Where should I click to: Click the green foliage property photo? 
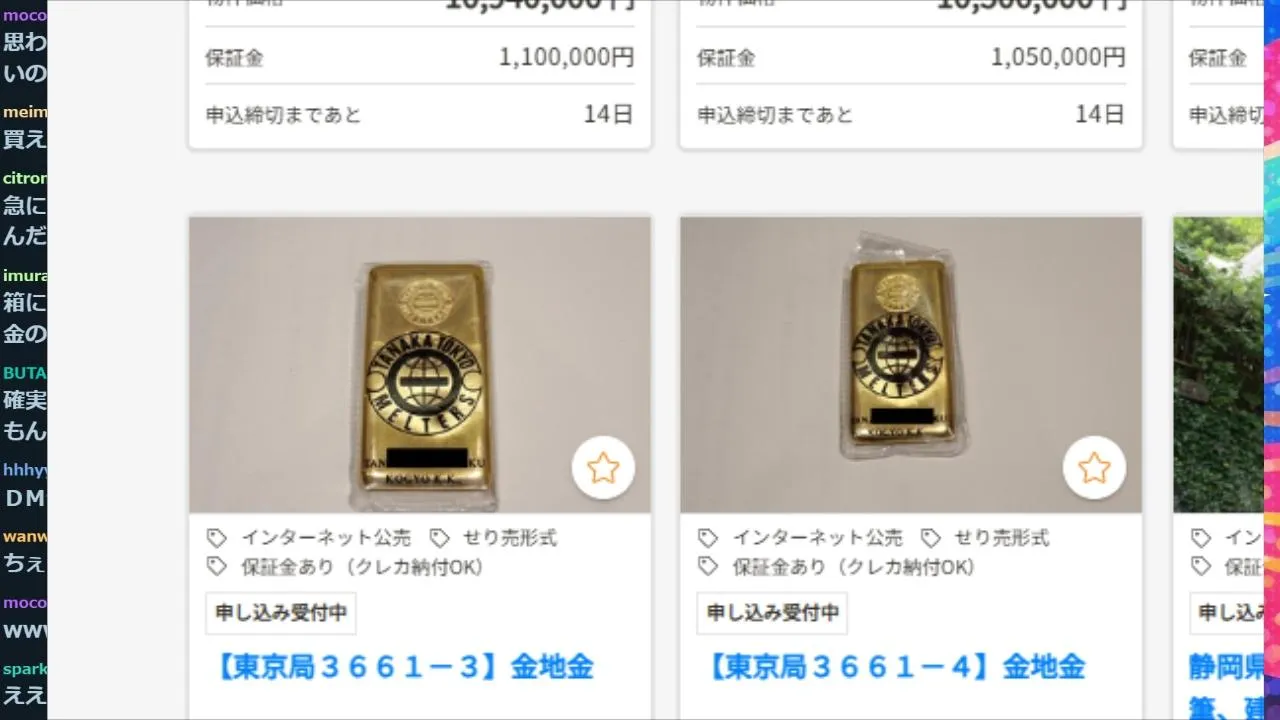[x=1218, y=365]
